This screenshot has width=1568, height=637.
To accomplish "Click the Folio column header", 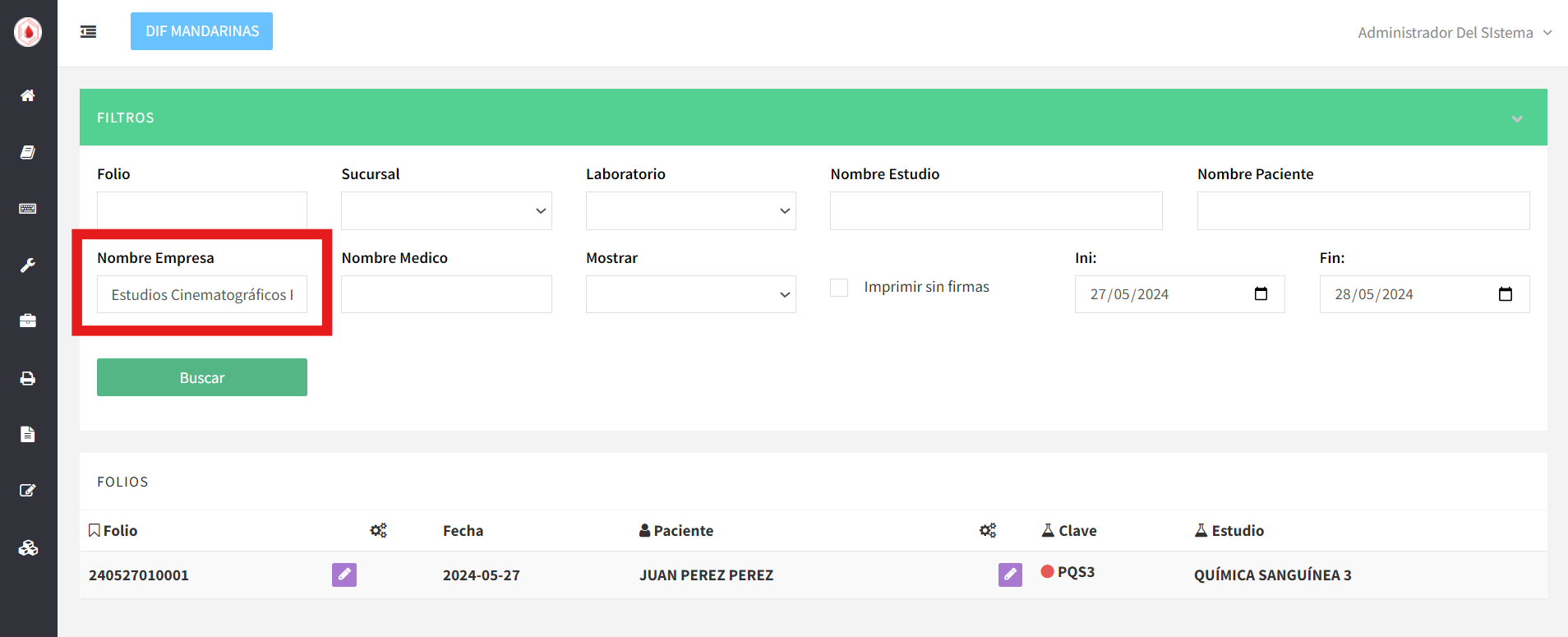I will pos(113,531).
